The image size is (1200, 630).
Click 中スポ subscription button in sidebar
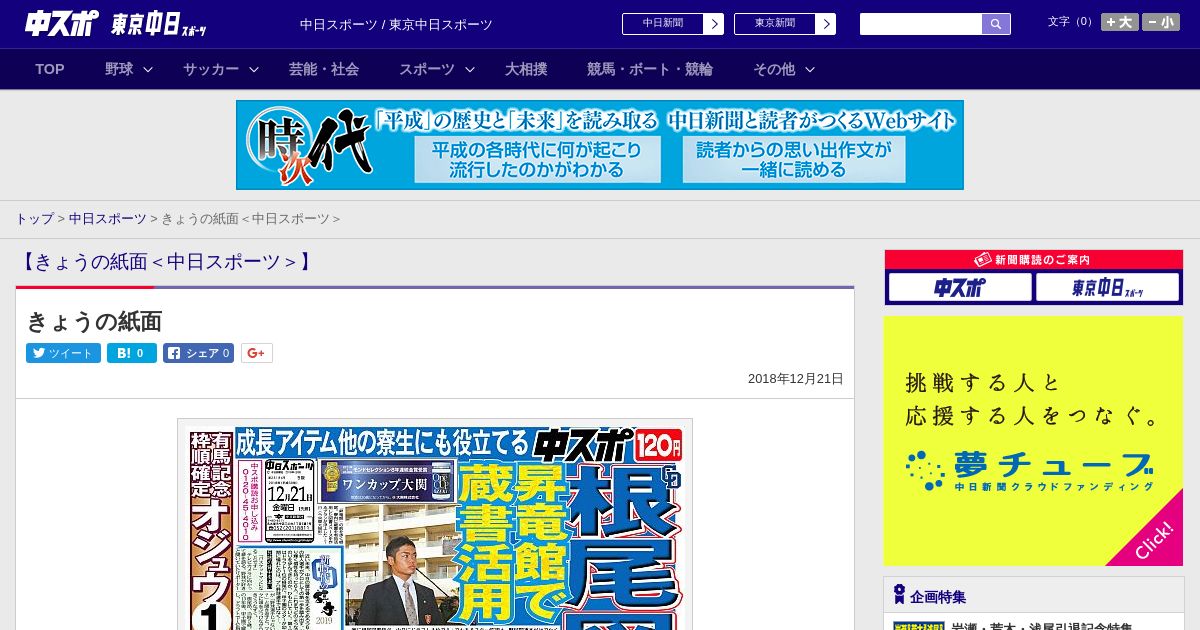[x=960, y=288]
